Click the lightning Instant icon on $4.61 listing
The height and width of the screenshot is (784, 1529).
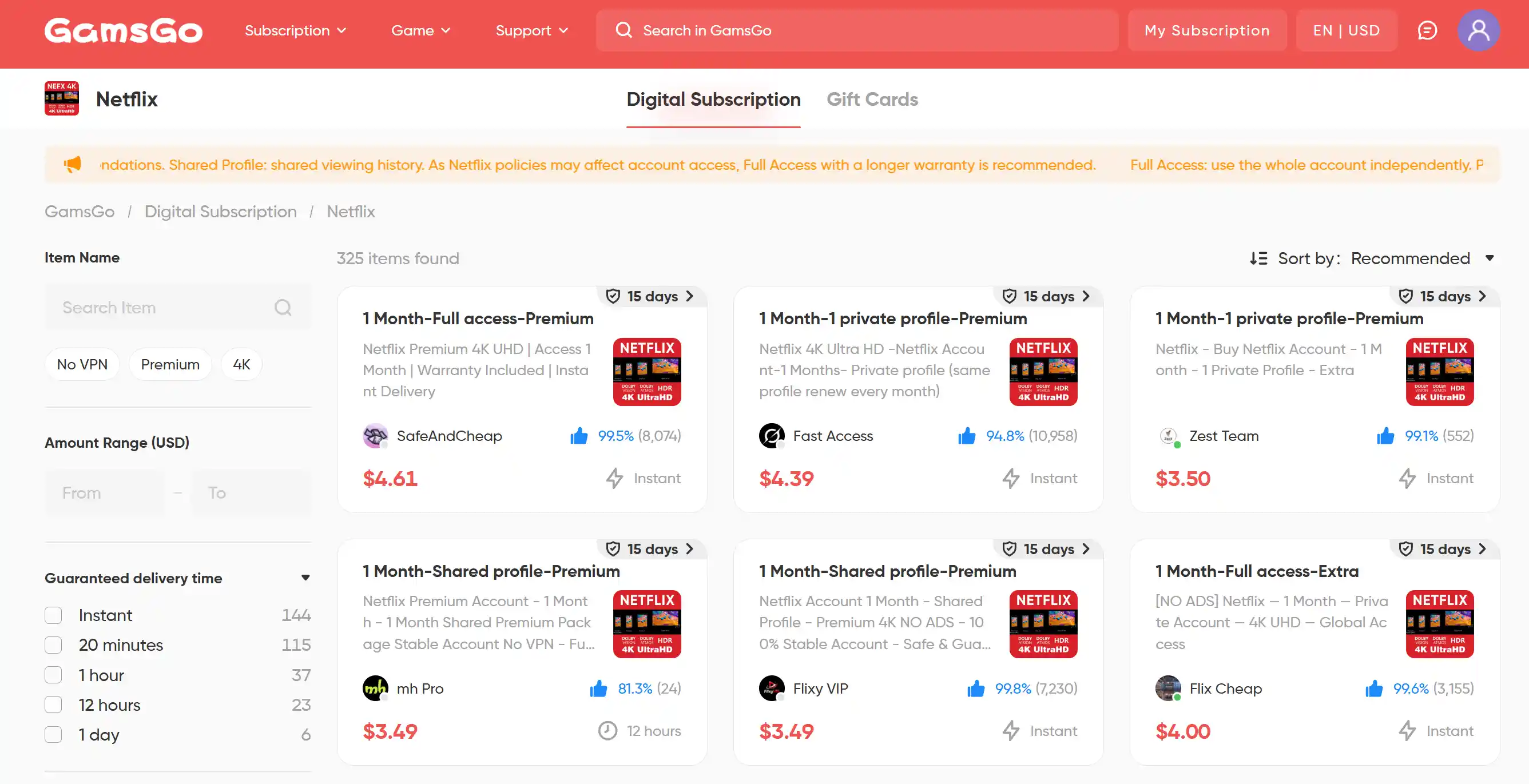[x=614, y=479]
